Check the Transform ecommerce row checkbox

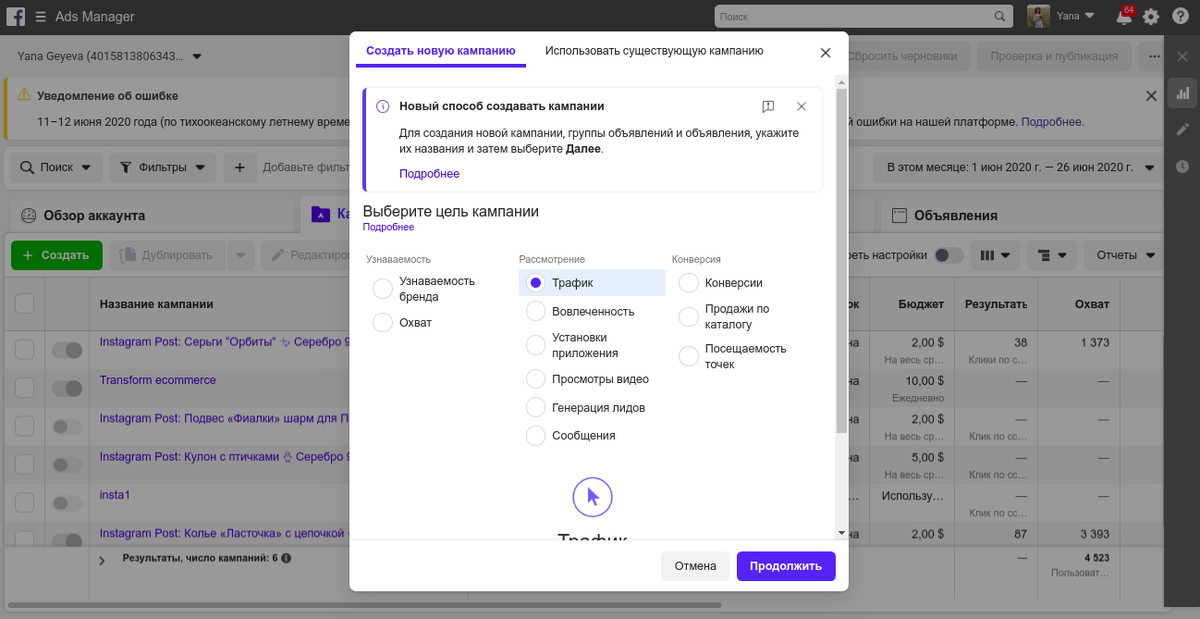(24, 388)
